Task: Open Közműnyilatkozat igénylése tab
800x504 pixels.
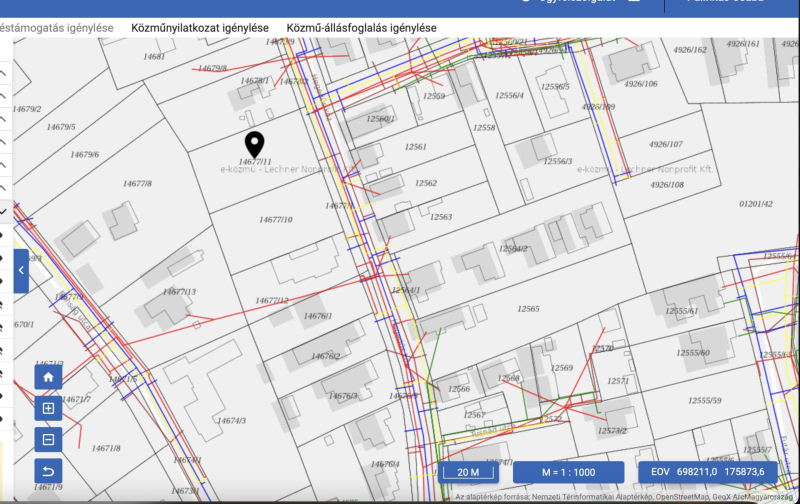Action: tap(199, 28)
